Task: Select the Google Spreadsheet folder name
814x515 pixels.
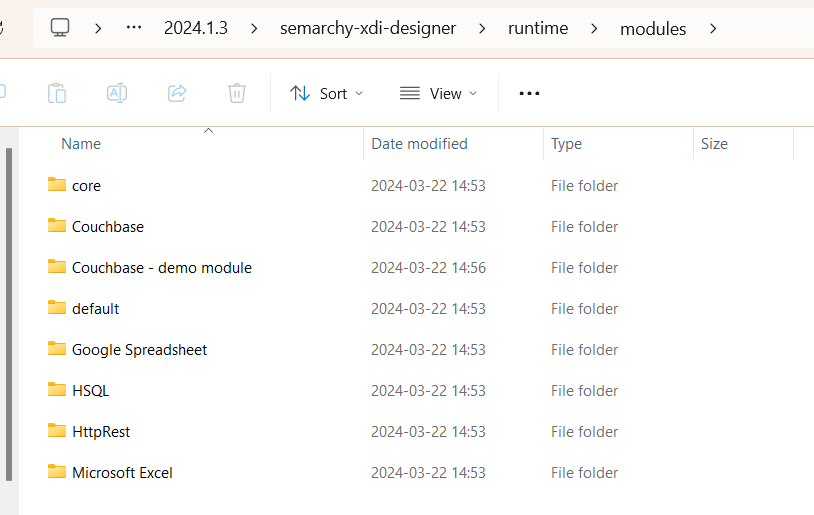Action: [139, 350]
